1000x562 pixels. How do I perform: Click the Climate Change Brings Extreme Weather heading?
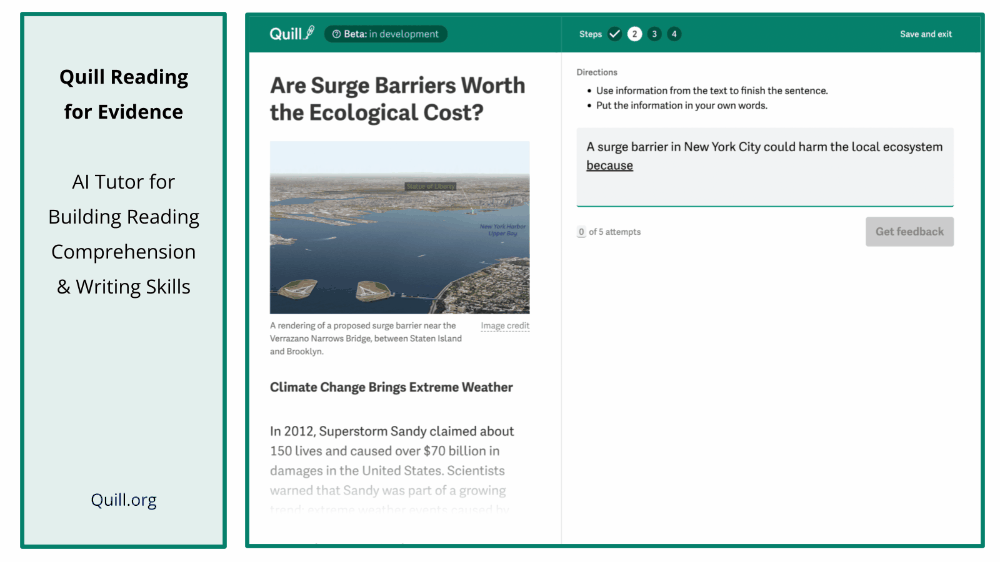point(391,387)
